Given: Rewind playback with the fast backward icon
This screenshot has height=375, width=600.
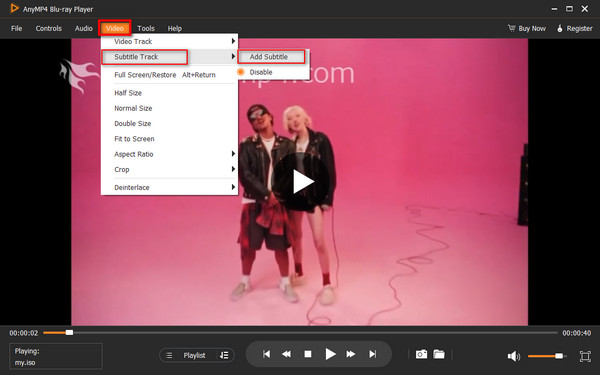Looking at the screenshot, I should point(286,354).
